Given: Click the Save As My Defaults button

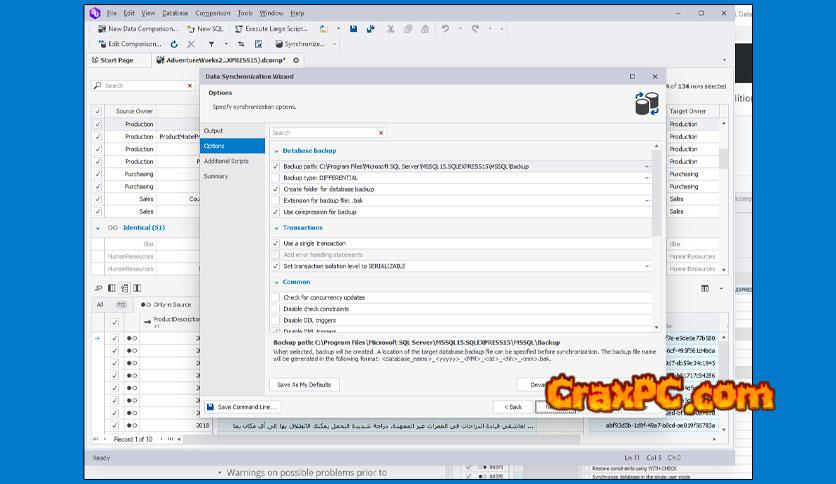Looking at the screenshot, I should [305, 384].
